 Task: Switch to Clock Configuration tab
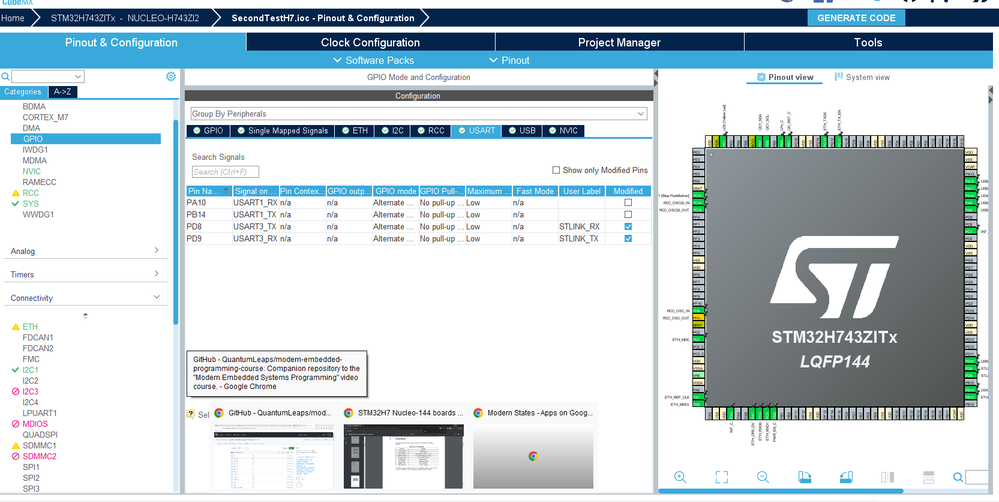(370, 43)
